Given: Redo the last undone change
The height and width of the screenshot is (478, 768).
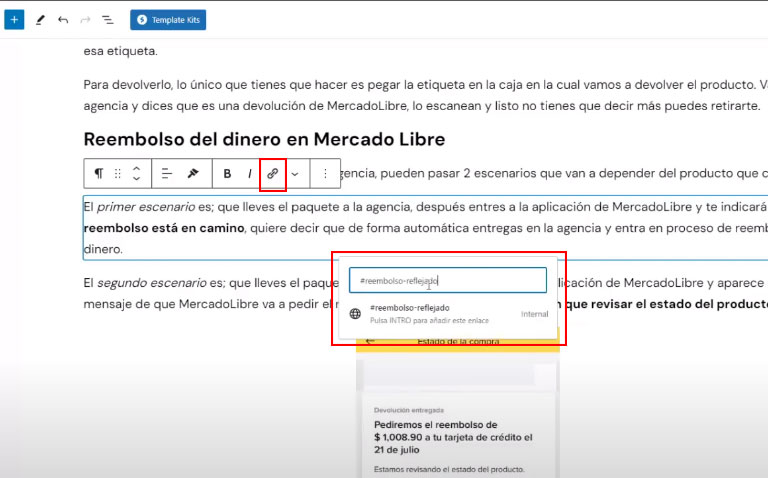Looking at the screenshot, I should [85, 20].
